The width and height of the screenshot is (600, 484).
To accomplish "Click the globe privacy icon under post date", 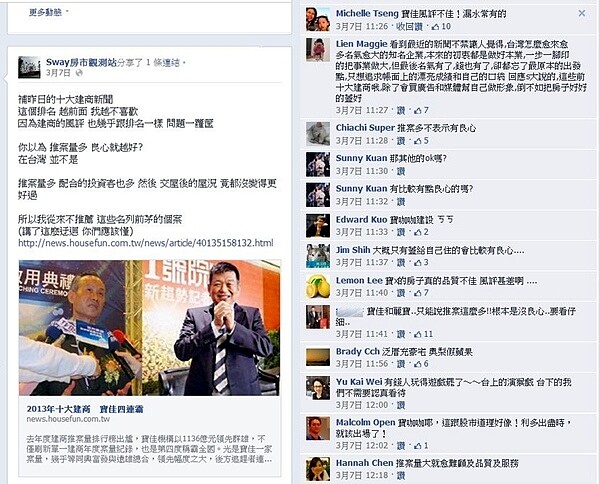I will 79,73.
